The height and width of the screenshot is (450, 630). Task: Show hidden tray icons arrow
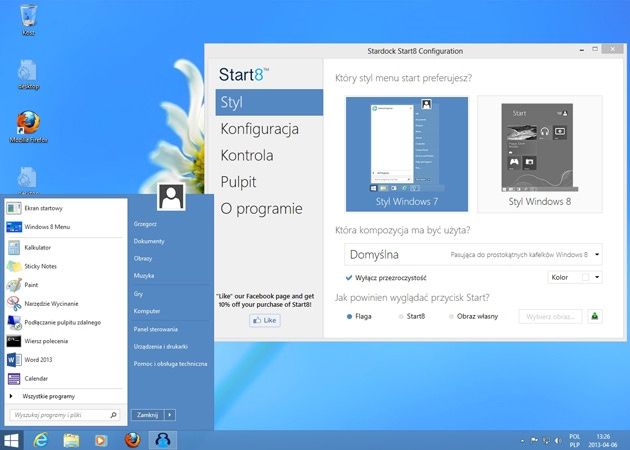[x=522, y=441]
